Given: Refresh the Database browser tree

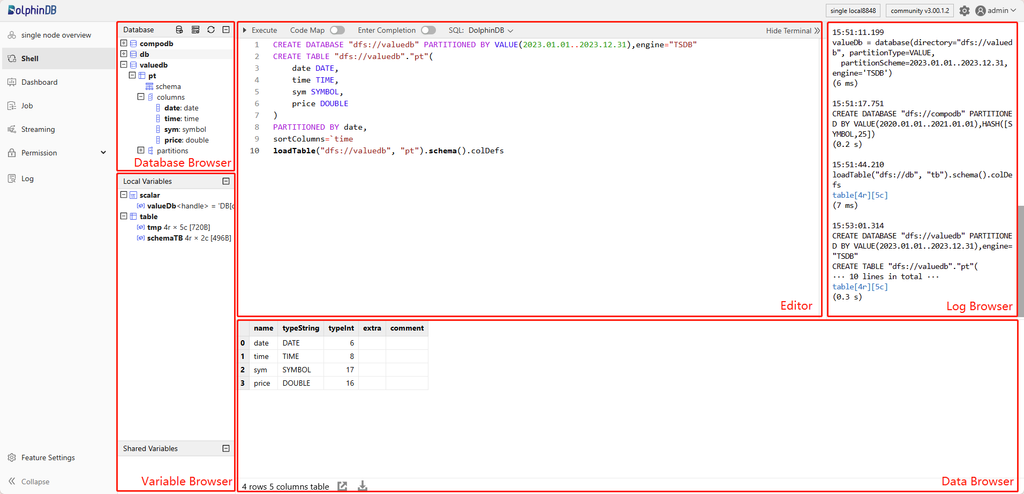Looking at the screenshot, I should tap(211, 30).
